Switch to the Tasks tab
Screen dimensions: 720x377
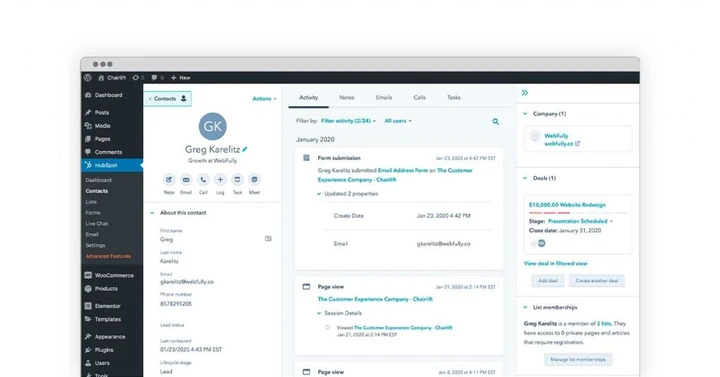(x=454, y=98)
